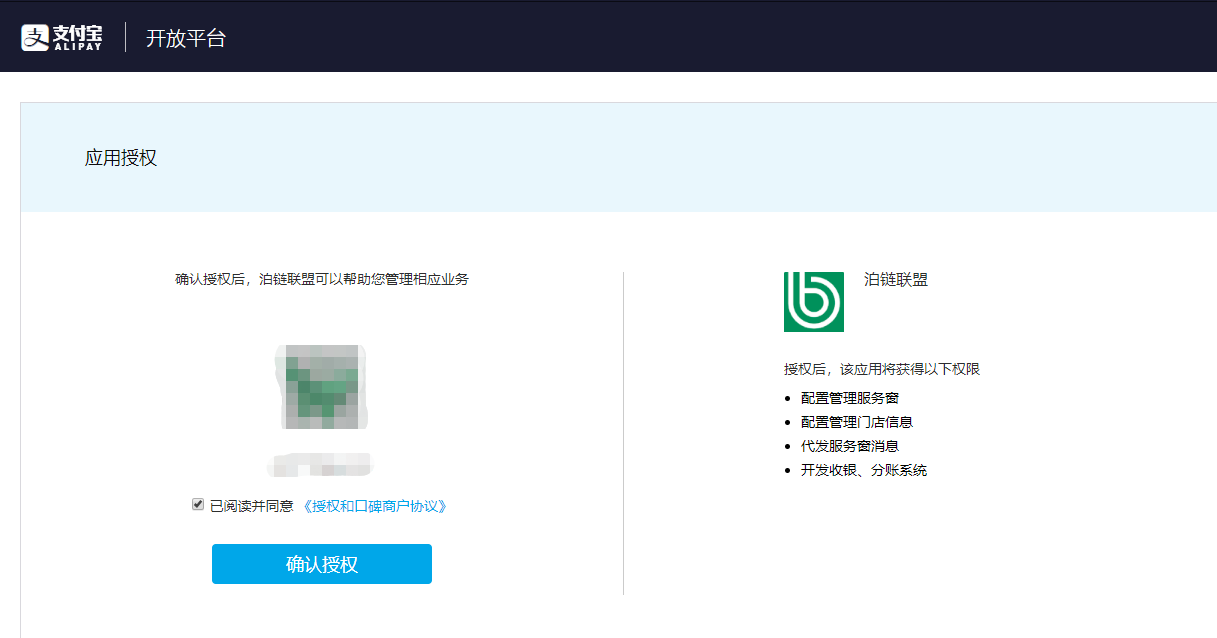The image size is (1217, 638).
Task: Click the blurred merchant avatar image
Action: pyautogui.click(x=321, y=386)
